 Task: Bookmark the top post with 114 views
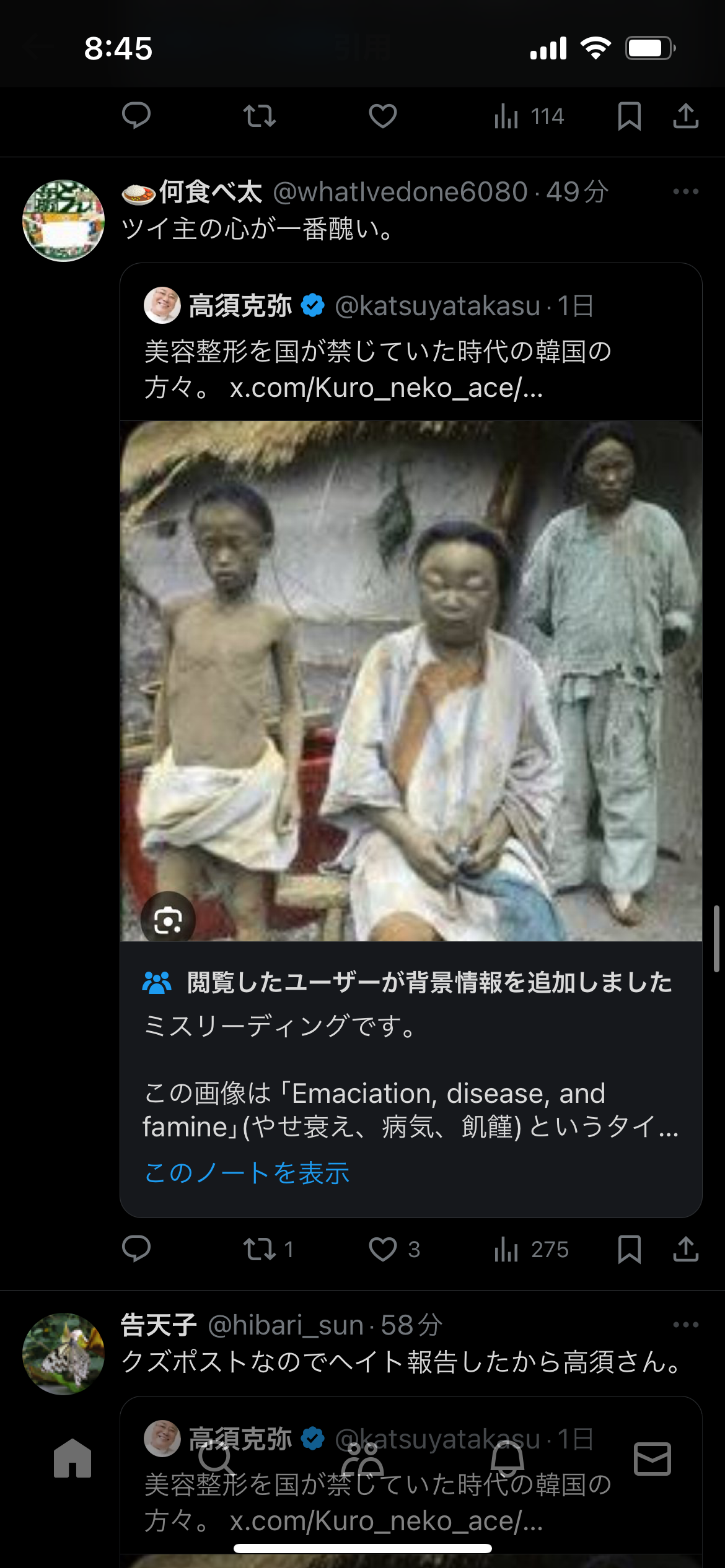tap(630, 116)
